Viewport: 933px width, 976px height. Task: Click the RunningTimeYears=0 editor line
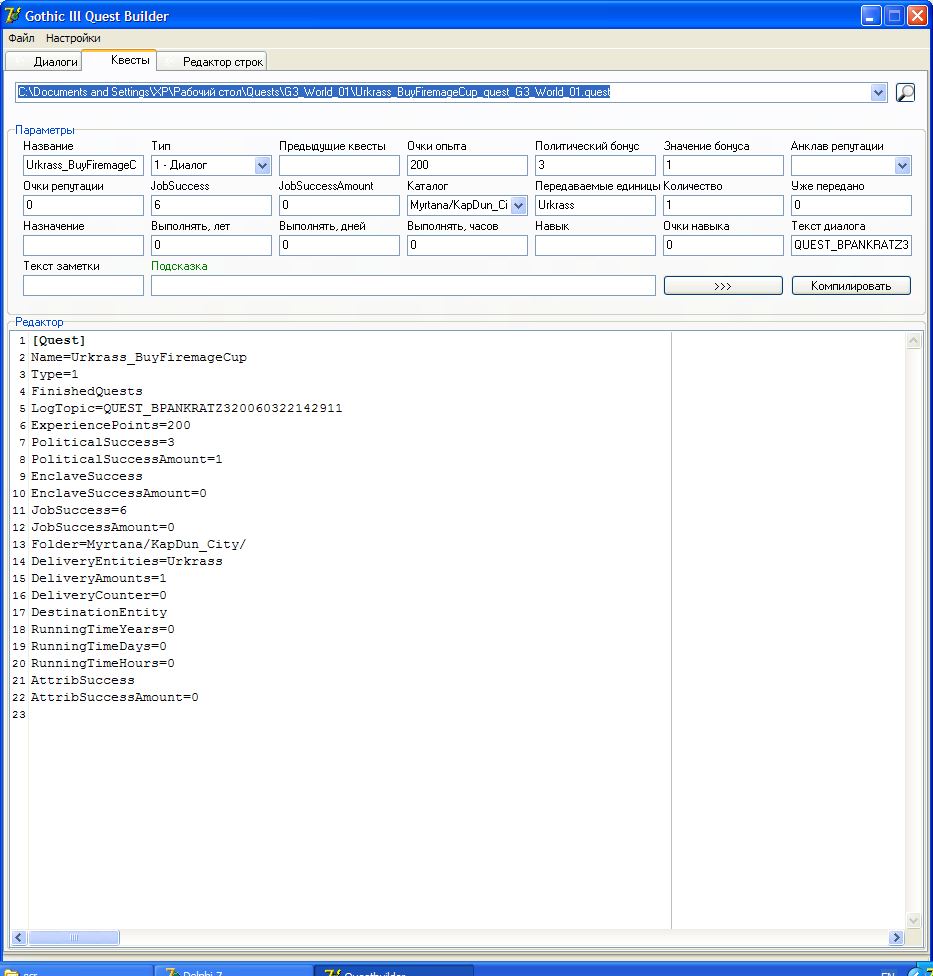pos(103,629)
